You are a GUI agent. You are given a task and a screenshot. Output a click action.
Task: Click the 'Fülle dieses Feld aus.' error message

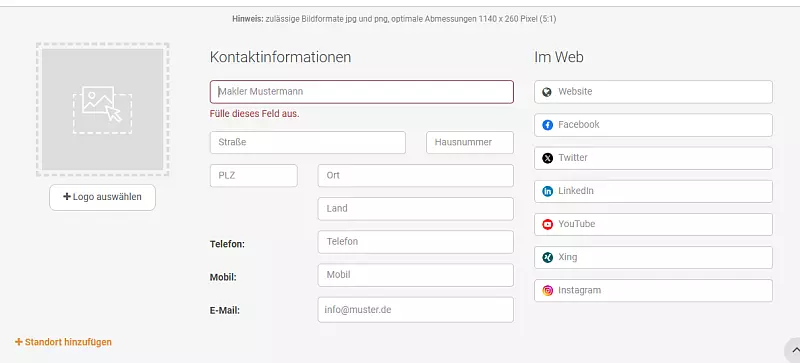255,114
